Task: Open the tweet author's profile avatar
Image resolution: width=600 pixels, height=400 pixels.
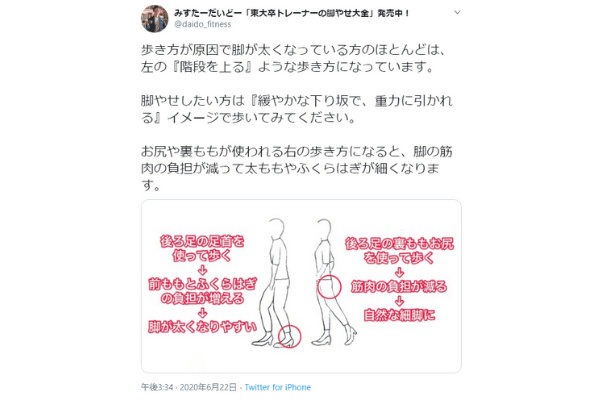Action: tap(155, 18)
